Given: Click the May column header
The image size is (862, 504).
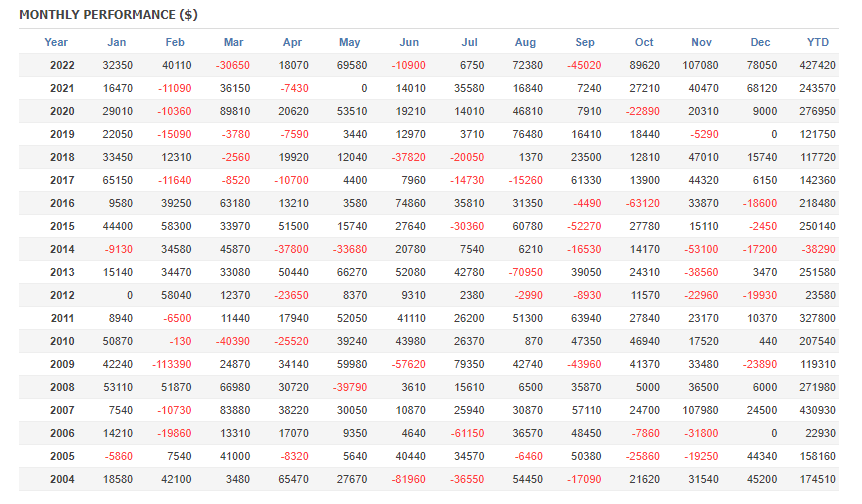Looking at the screenshot, I should point(350,42).
